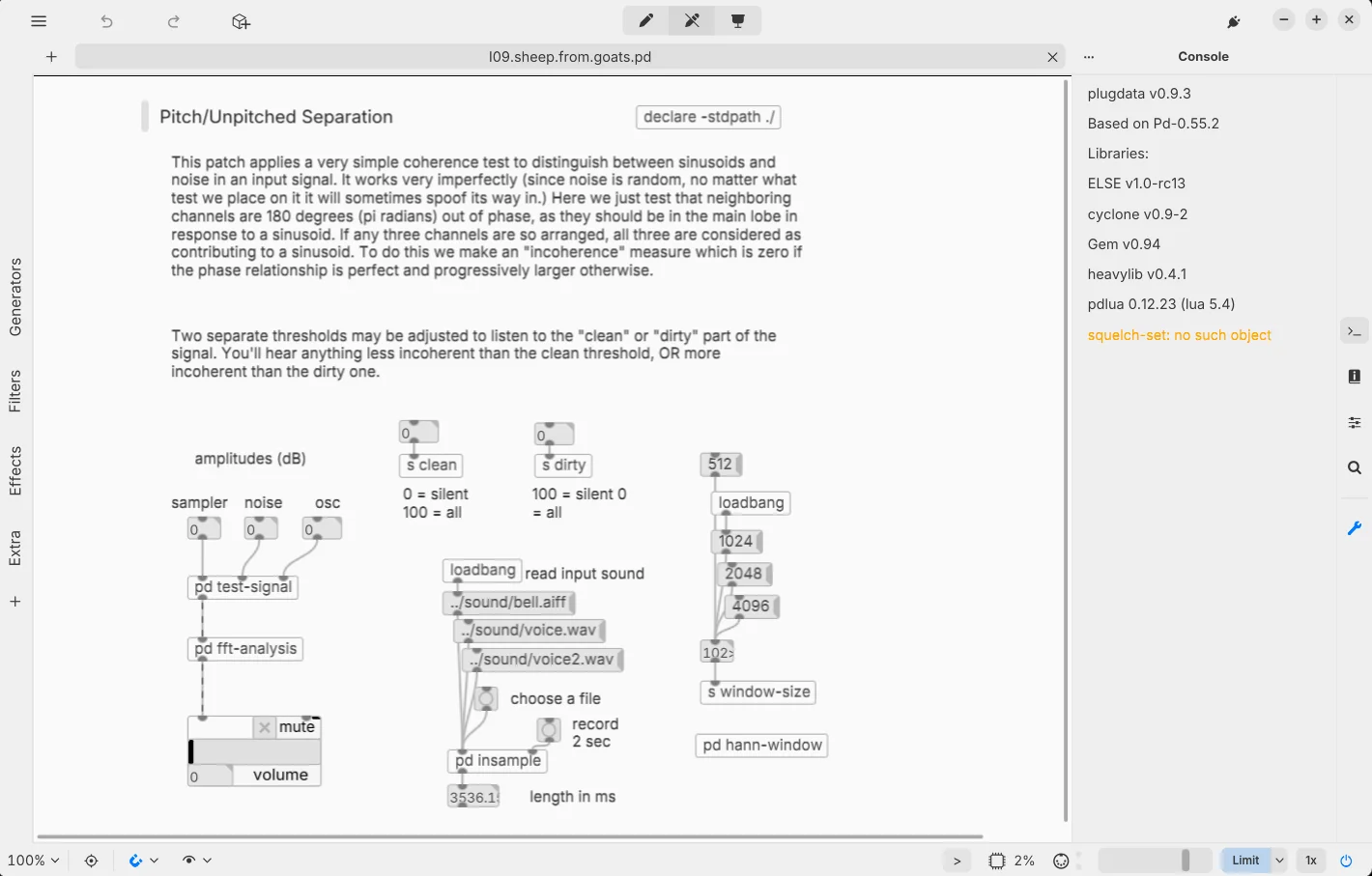Select the noise amplitude number box
This screenshot has width=1372, height=876.
click(261, 529)
